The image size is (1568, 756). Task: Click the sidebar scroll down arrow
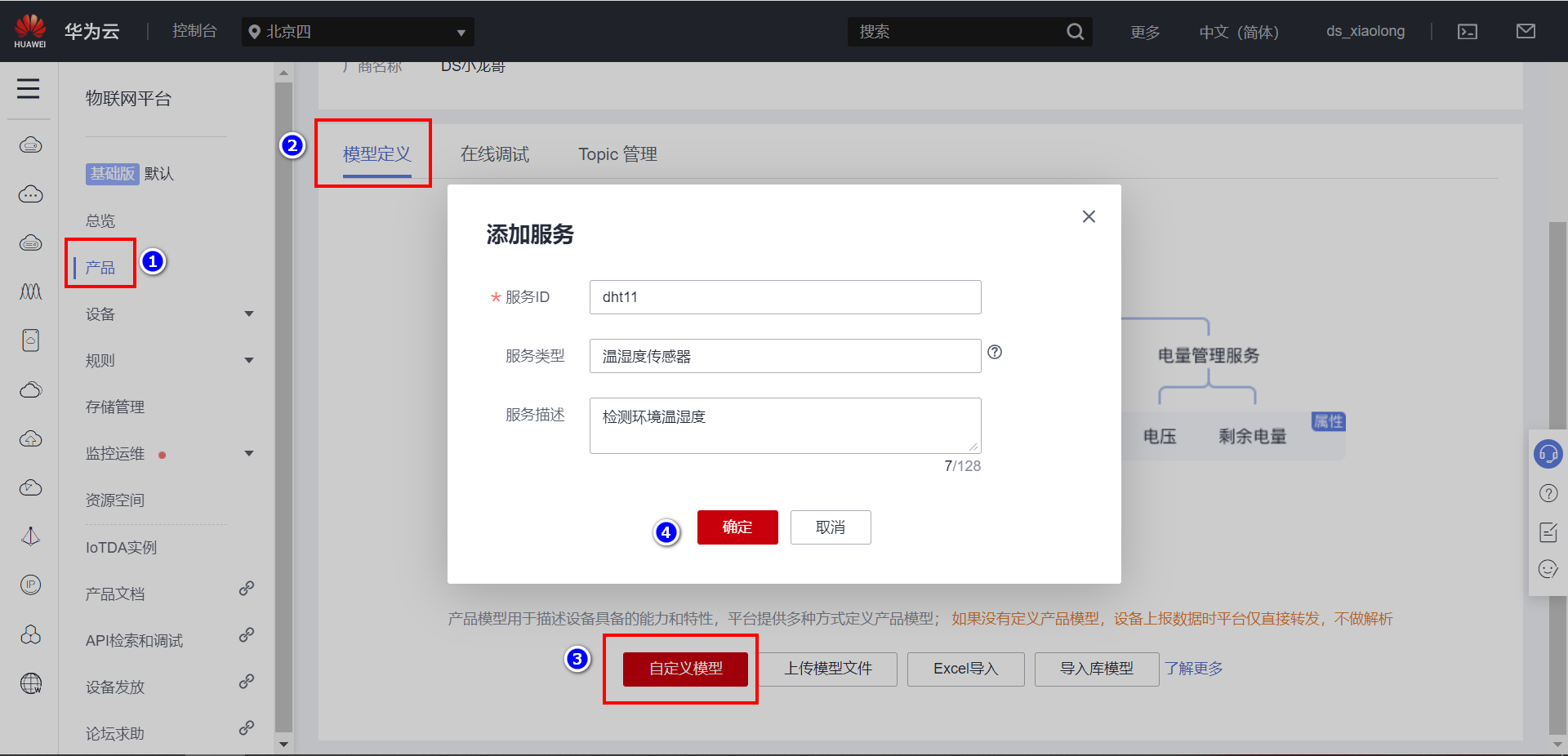pos(283,745)
